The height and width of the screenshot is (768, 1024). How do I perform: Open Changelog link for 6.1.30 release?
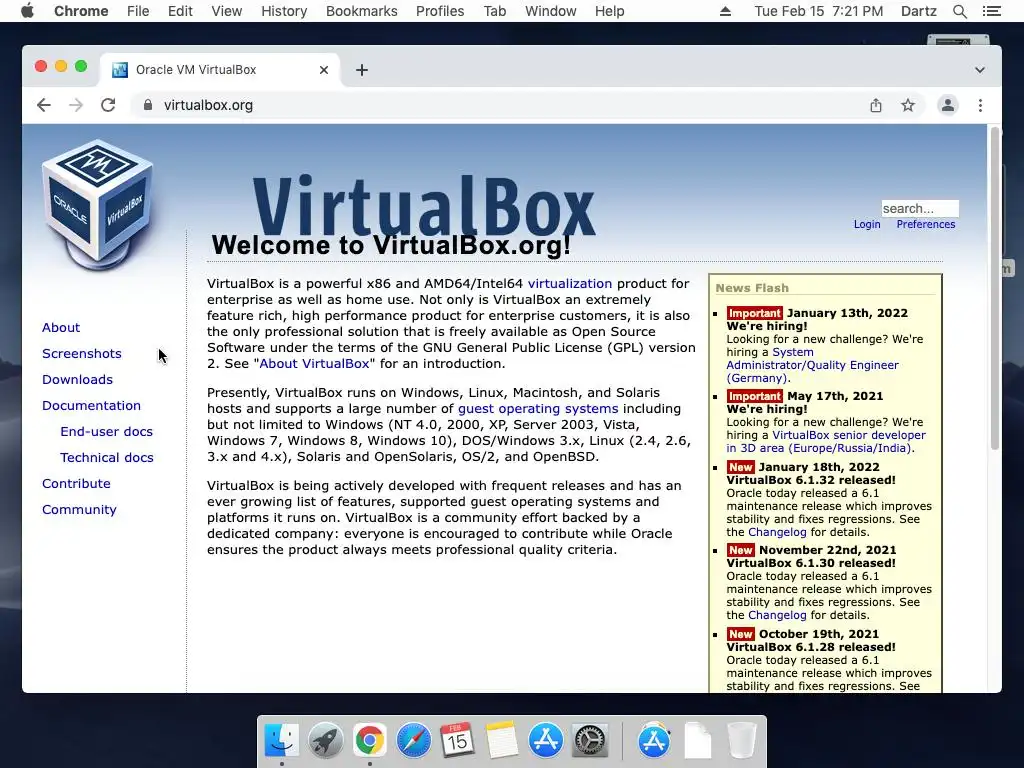(x=777, y=615)
